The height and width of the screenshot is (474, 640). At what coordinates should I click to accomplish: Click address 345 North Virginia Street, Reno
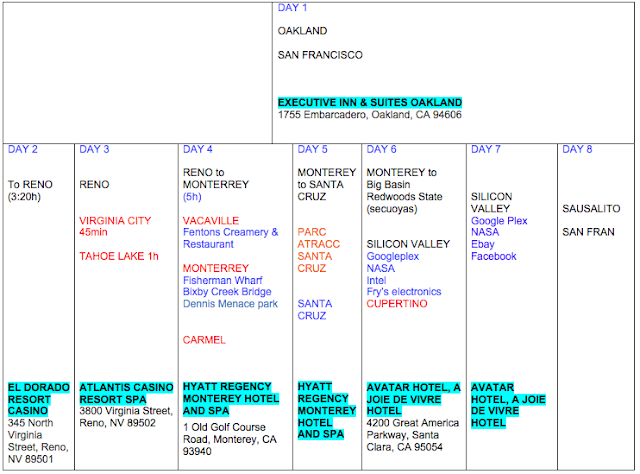38,441
